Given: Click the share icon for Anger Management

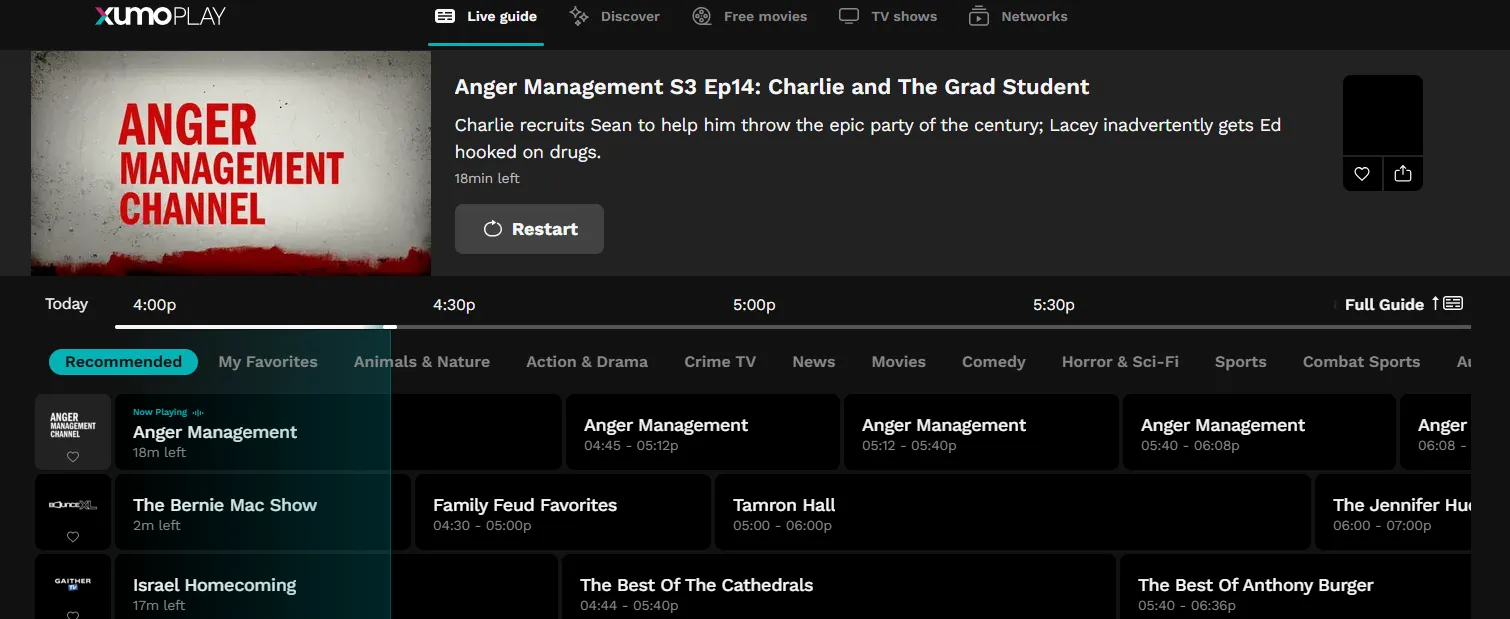Looking at the screenshot, I should point(1403,173).
